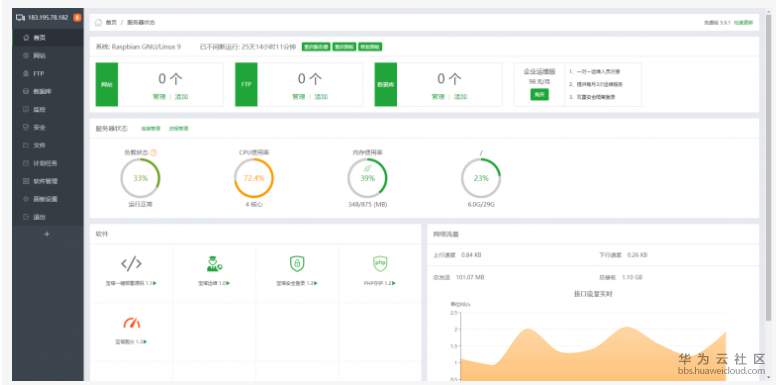Image resolution: width=776 pixels, height=385 pixels.
Task: Click 添加 add link in the FTP card
Action: (321, 97)
